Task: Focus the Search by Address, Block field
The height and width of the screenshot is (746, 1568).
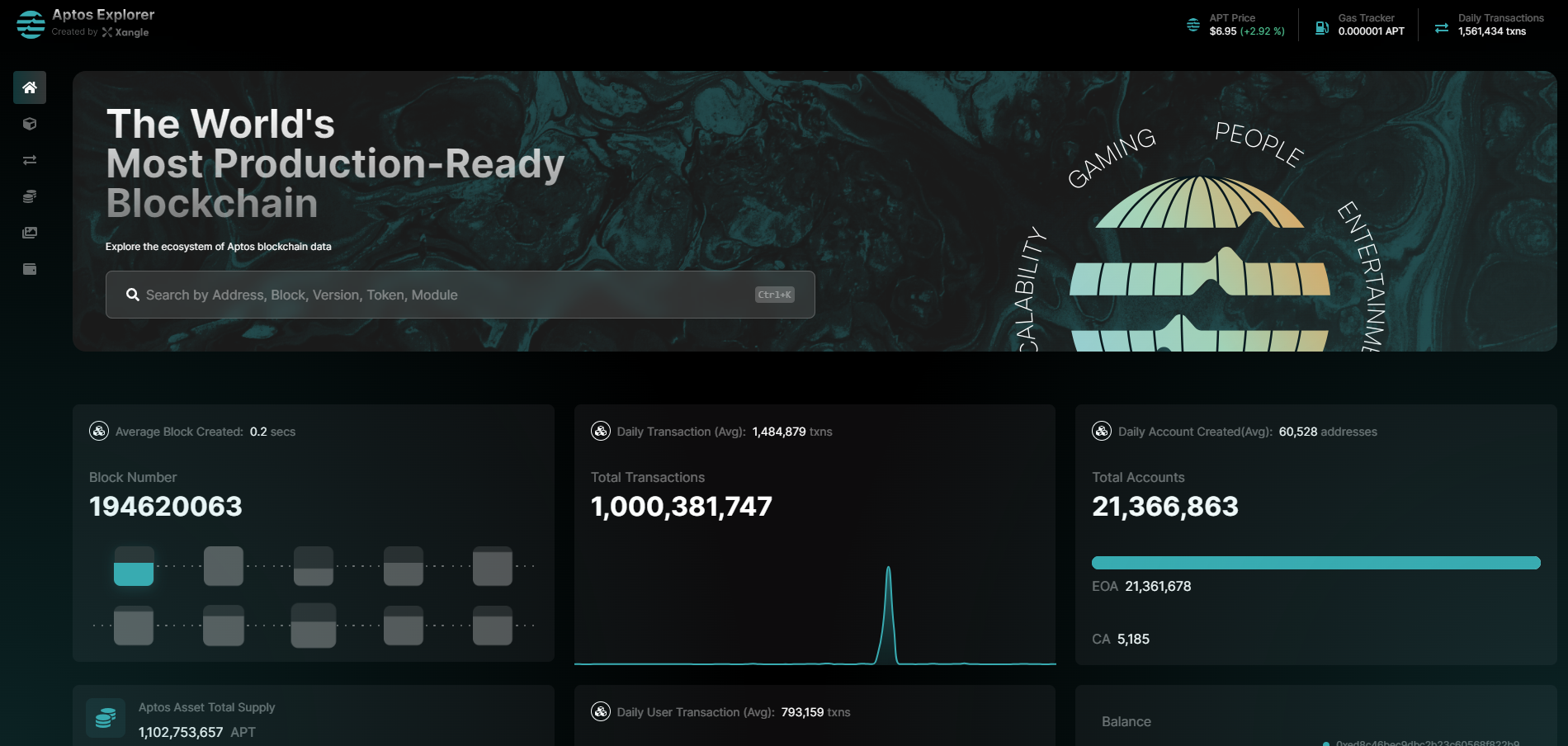Action: (x=460, y=295)
